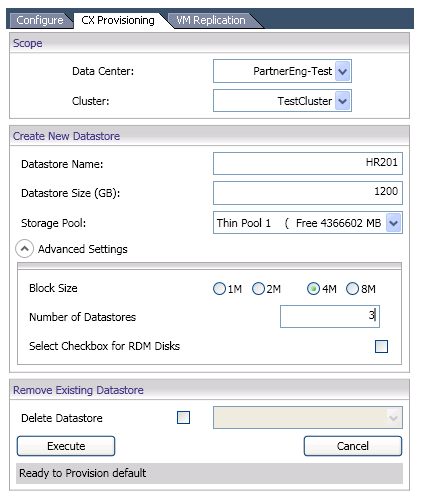Select the 4M block size option
421x499 pixels.
[313, 289]
